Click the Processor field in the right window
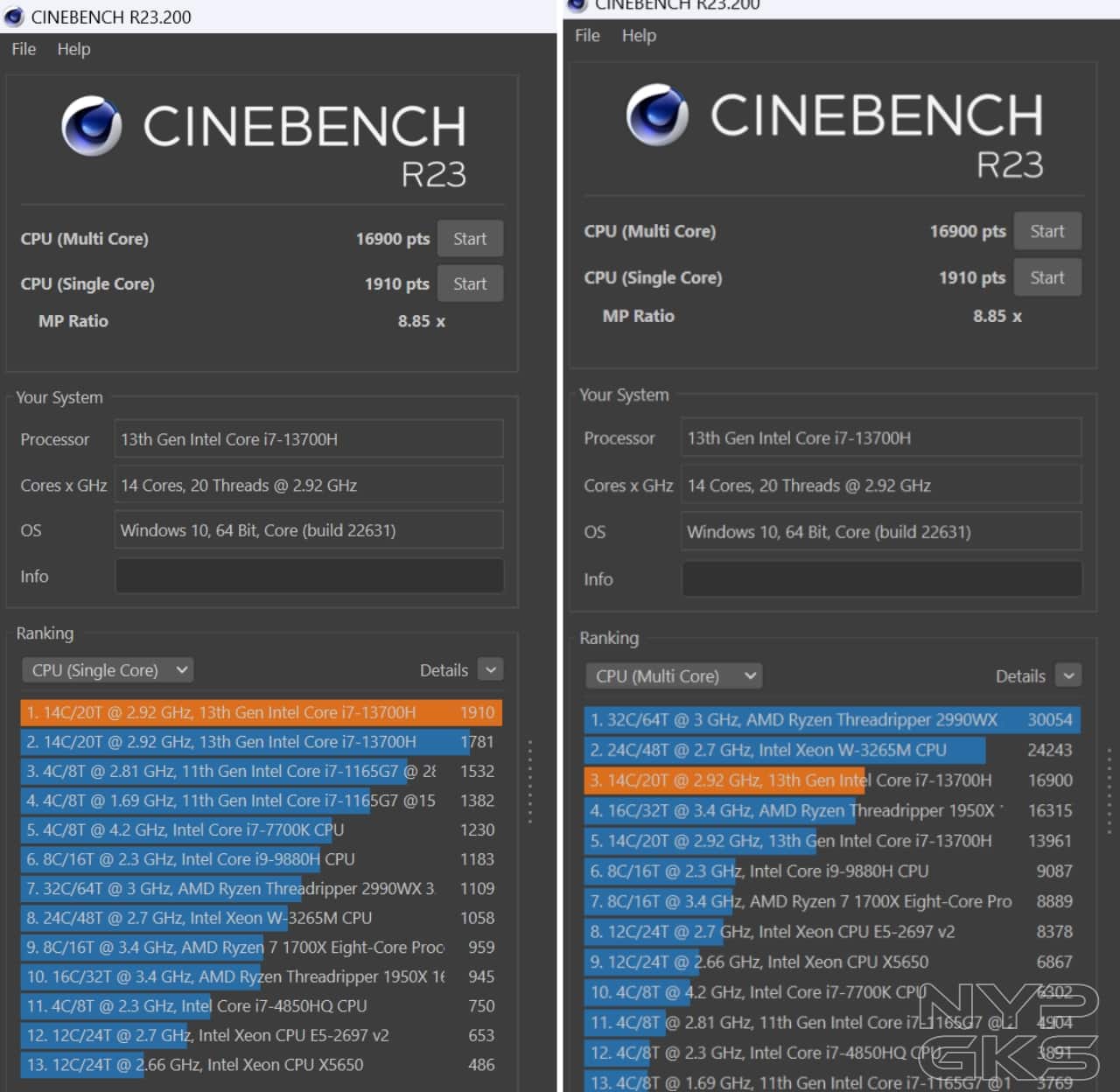This screenshot has height=1092, width=1120. 881,437
